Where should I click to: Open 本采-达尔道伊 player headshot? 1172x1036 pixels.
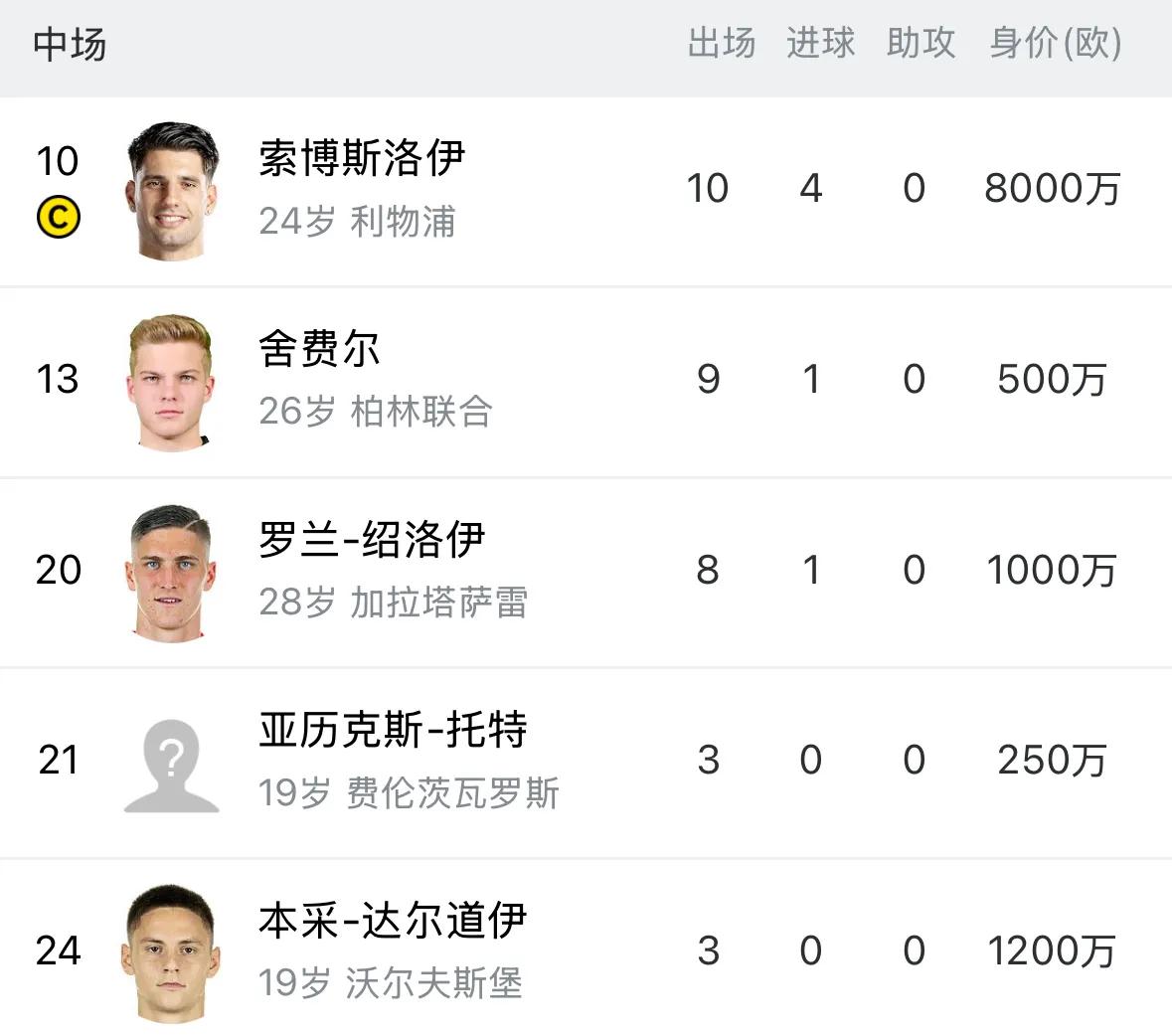(x=171, y=953)
